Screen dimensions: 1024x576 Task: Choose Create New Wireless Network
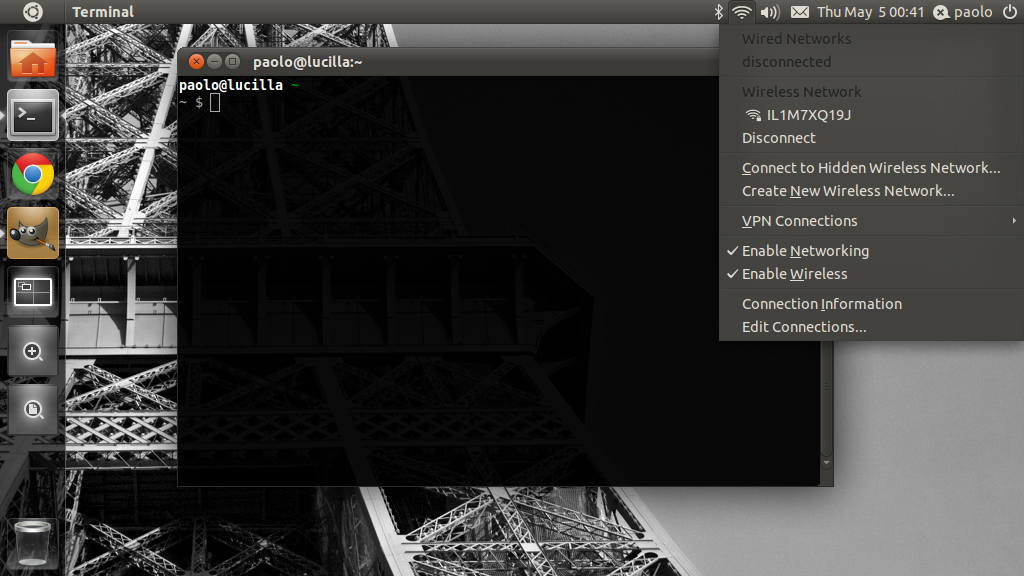coord(871,191)
